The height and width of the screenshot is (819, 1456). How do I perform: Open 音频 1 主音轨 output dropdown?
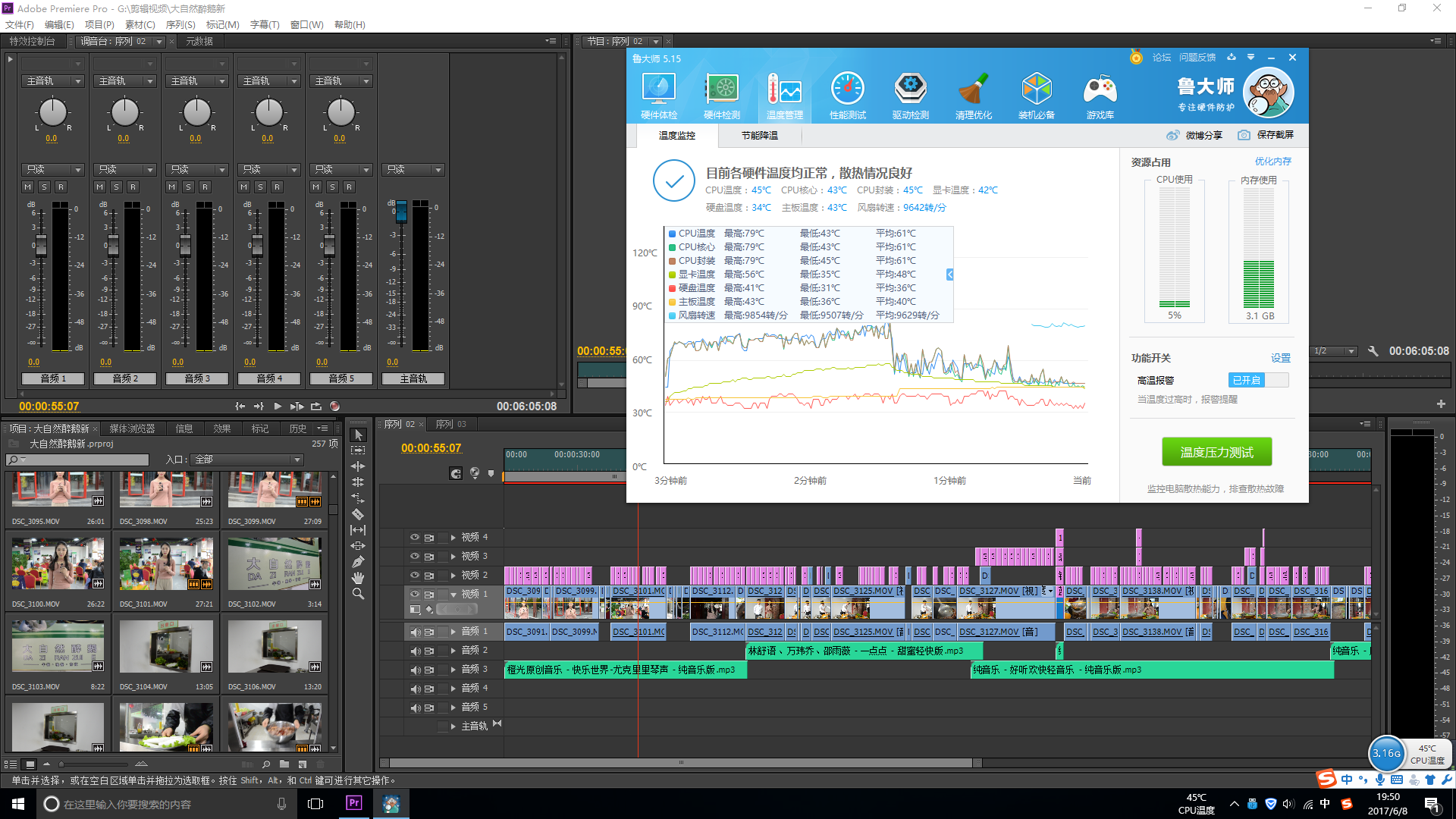[52, 80]
